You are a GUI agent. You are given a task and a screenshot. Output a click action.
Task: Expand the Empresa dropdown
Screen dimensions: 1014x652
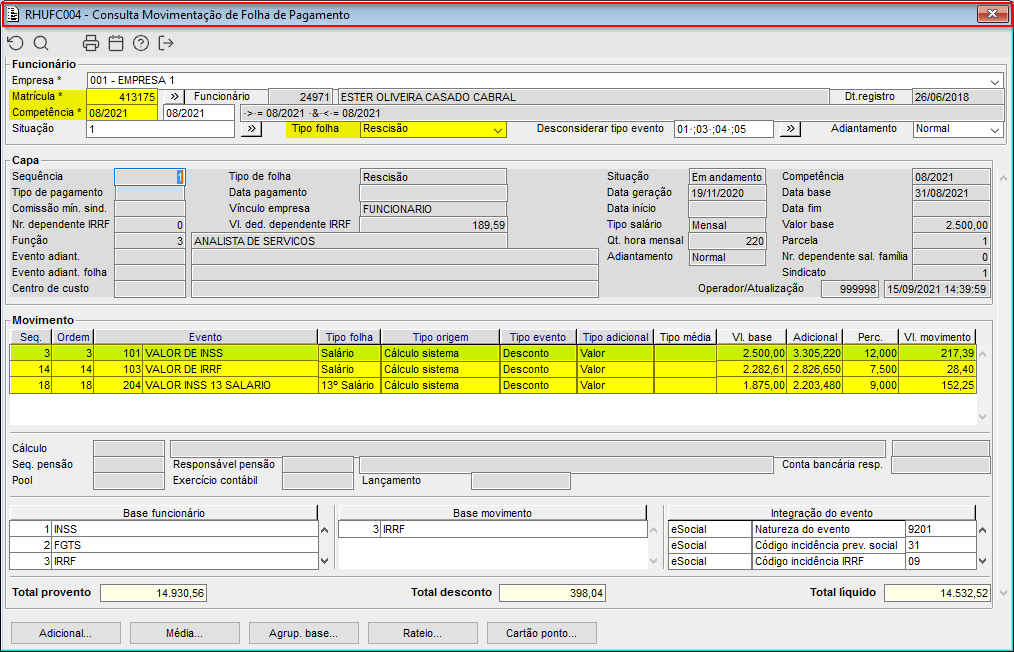(995, 81)
